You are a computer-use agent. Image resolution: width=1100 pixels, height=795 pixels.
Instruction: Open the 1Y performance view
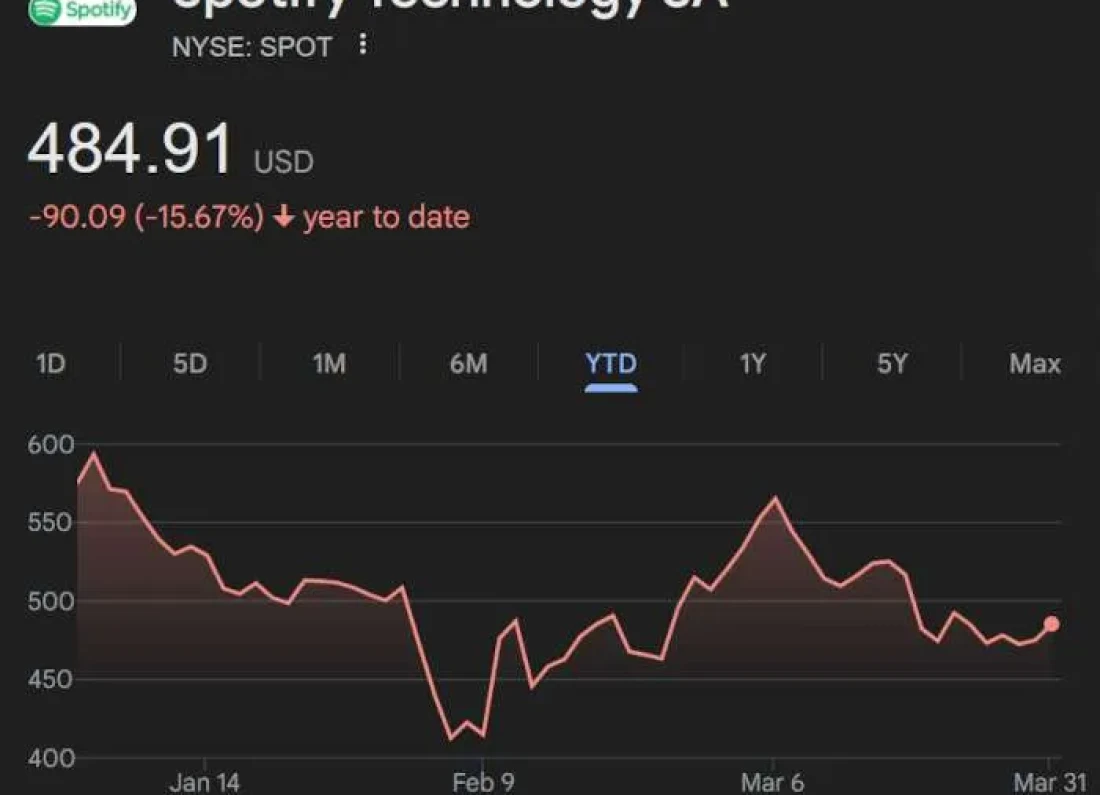tap(753, 364)
